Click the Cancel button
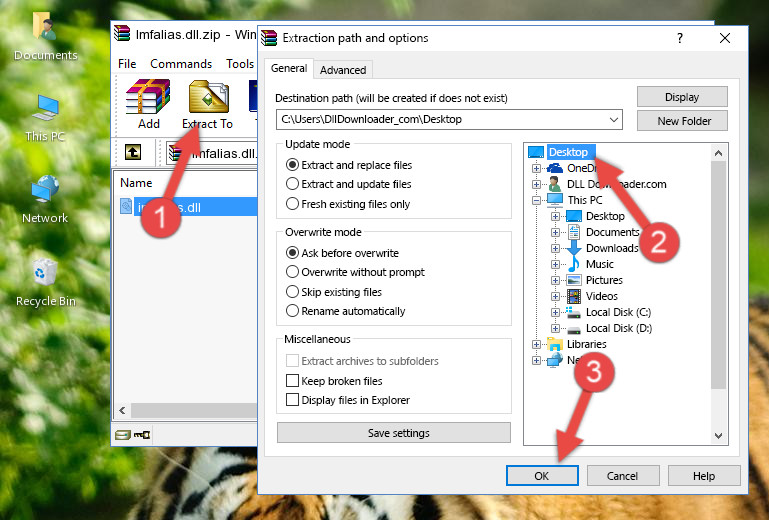Viewport: 769px width, 520px height. tap(622, 476)
